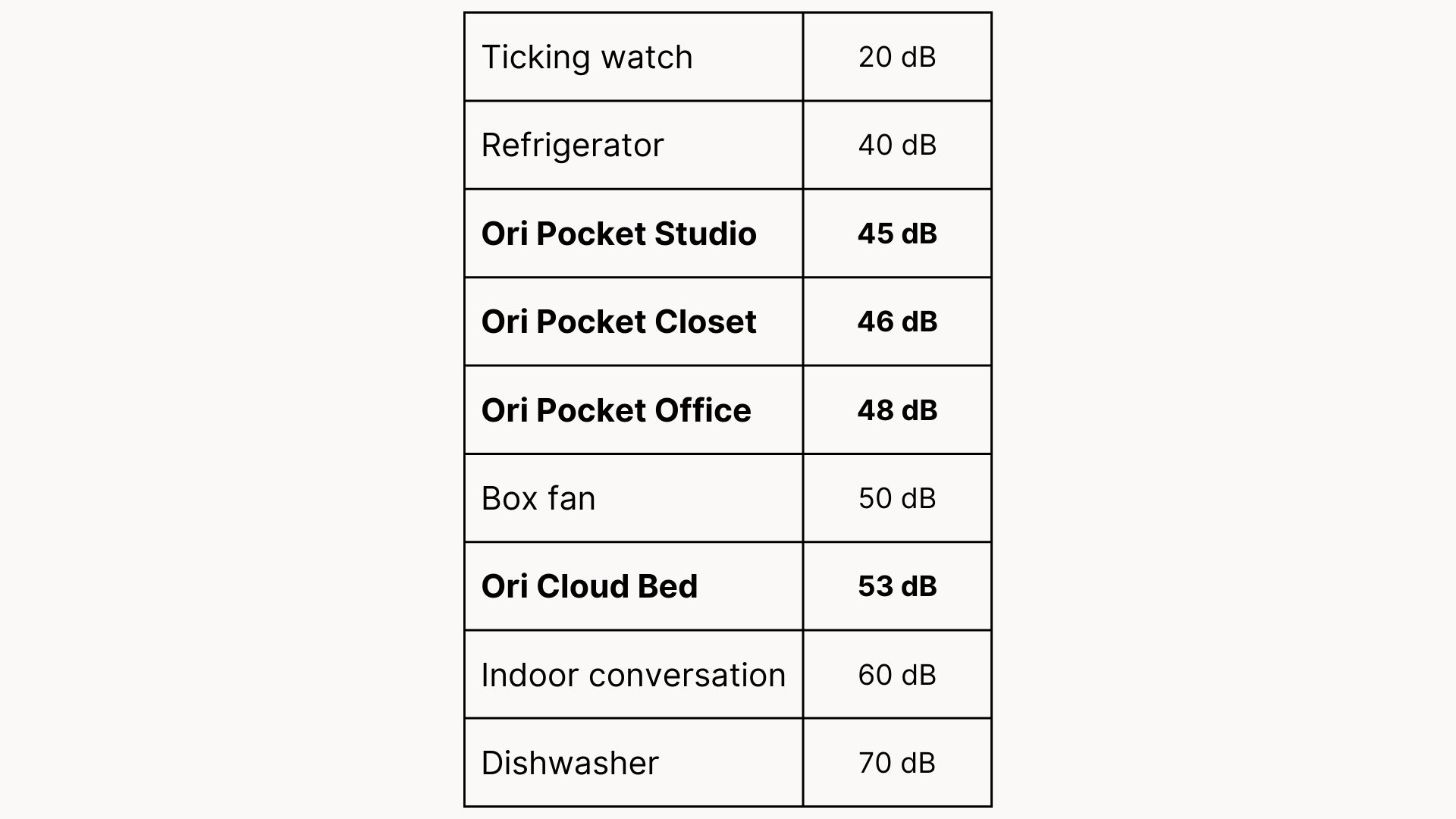Select the 40 dB value cell
This screenshot has height=819, width=1456.
tap(897, 146)
